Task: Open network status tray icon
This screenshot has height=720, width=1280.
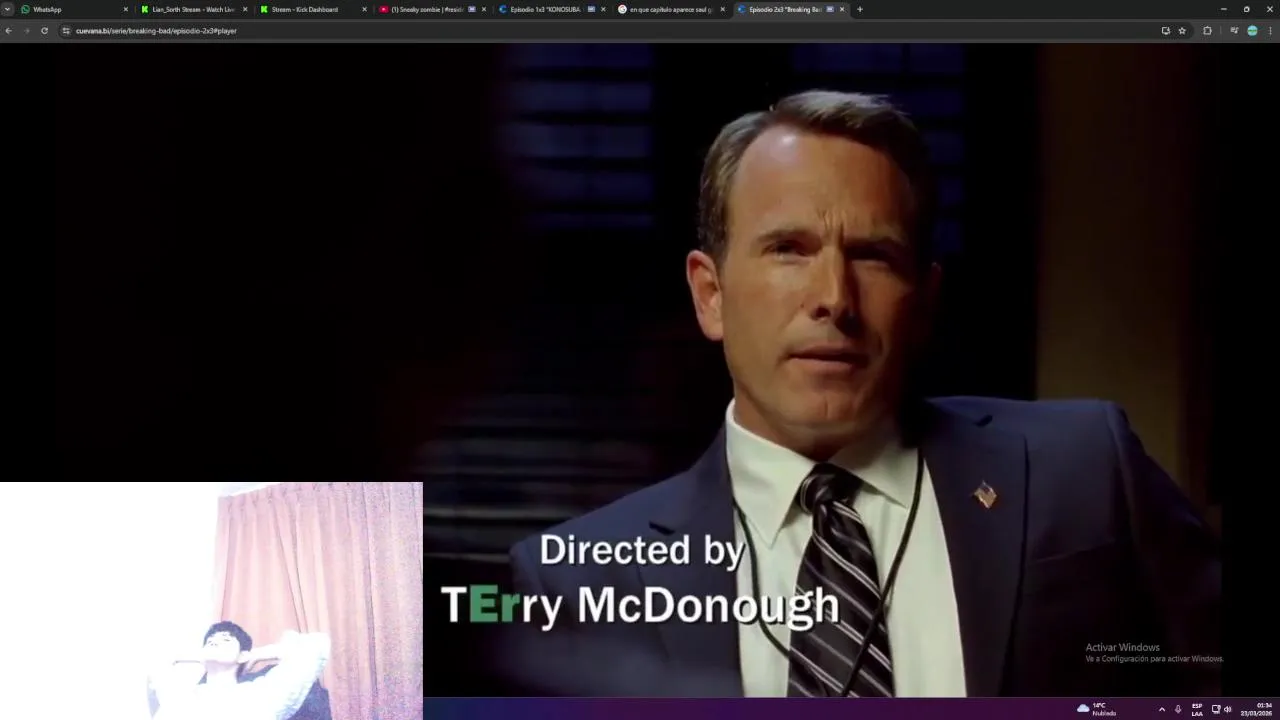Action: 1216,709
